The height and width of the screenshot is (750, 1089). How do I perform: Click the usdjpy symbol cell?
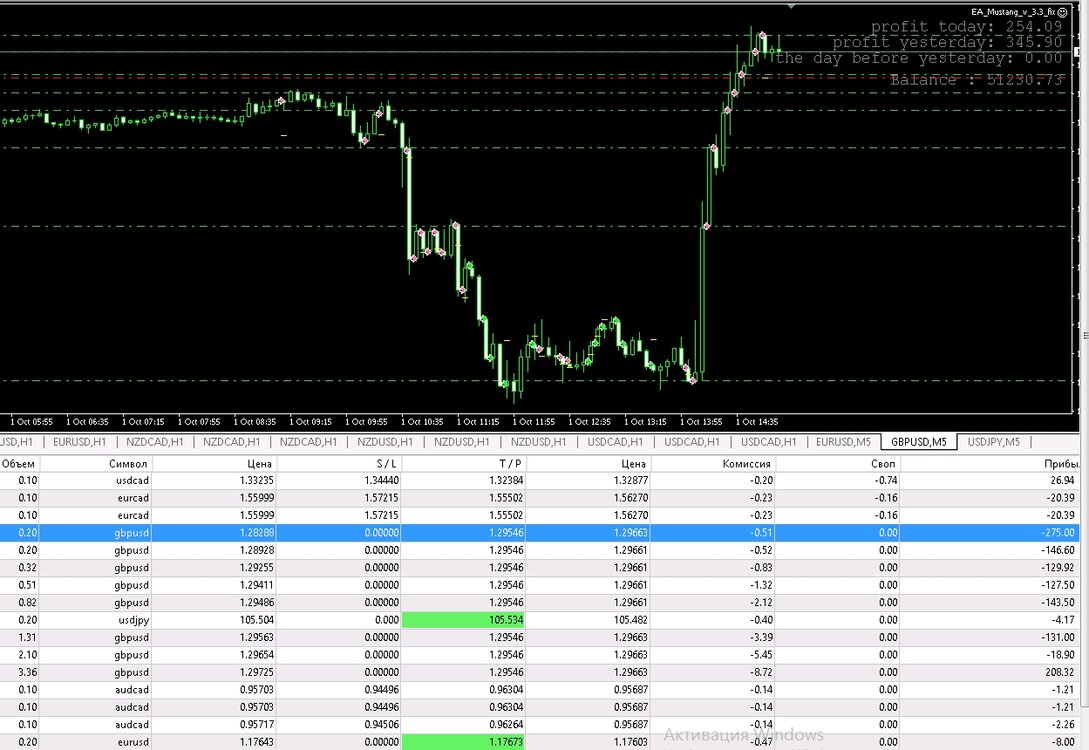coord(133,620)
